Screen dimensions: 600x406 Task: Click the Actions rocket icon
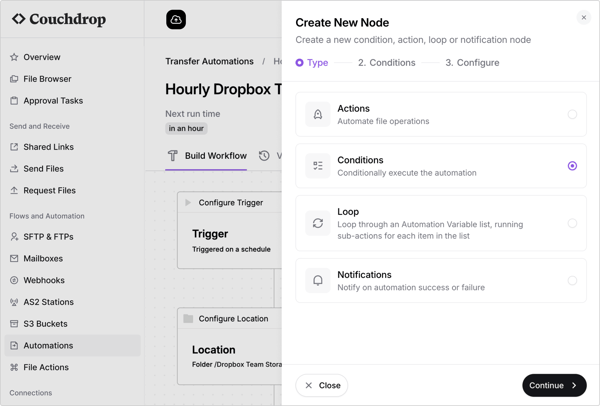(318, 114)
